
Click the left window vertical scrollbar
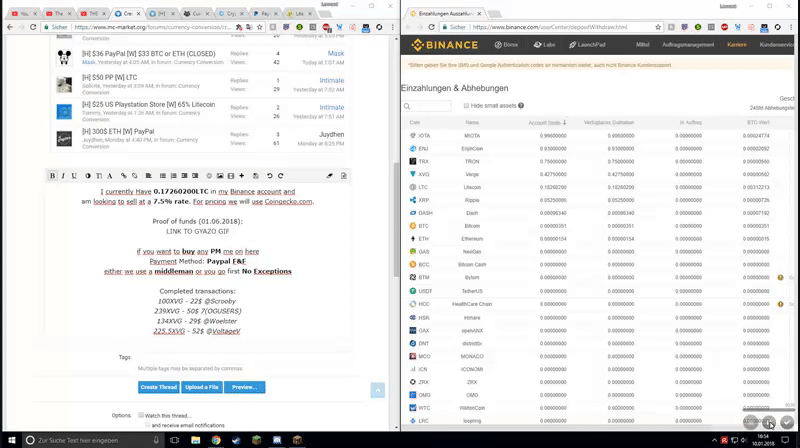tap(396, 219)
